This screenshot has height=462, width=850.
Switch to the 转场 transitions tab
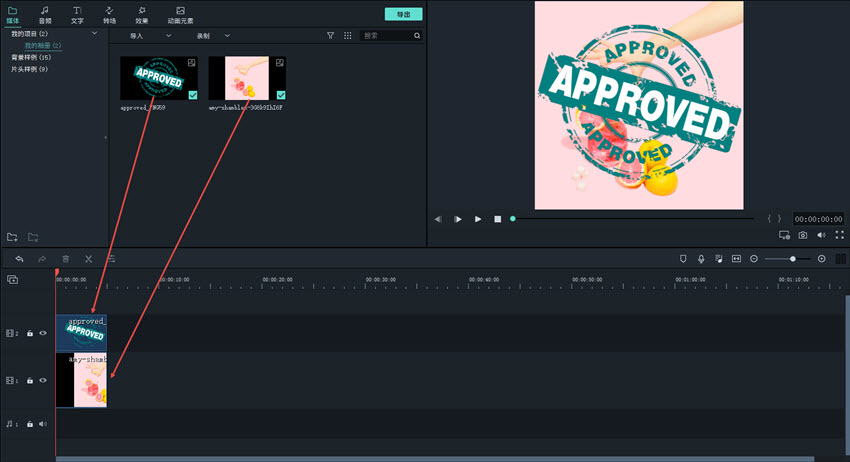109,14
